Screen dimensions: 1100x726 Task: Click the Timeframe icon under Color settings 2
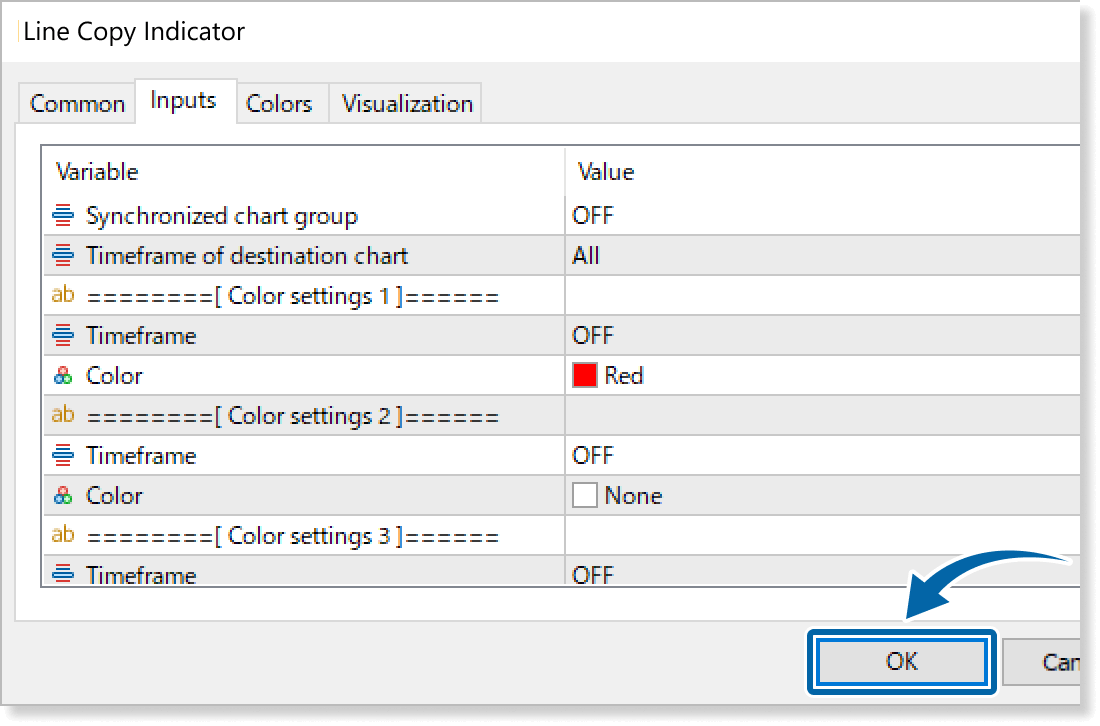click(63, 455)
